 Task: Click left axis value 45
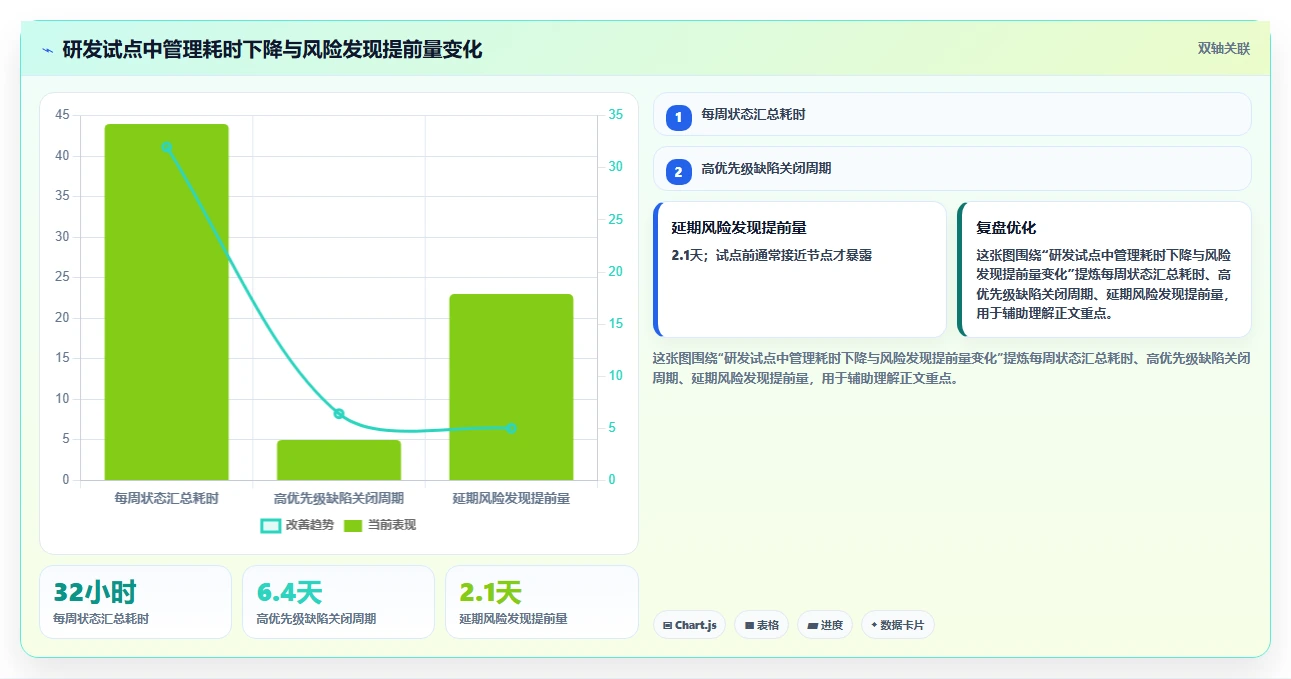coord(62,115)
